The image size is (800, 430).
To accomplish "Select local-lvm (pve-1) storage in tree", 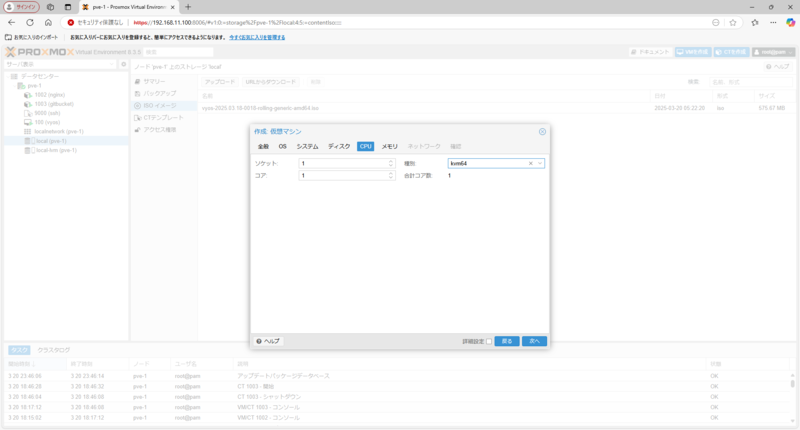I will coord(66,150).
